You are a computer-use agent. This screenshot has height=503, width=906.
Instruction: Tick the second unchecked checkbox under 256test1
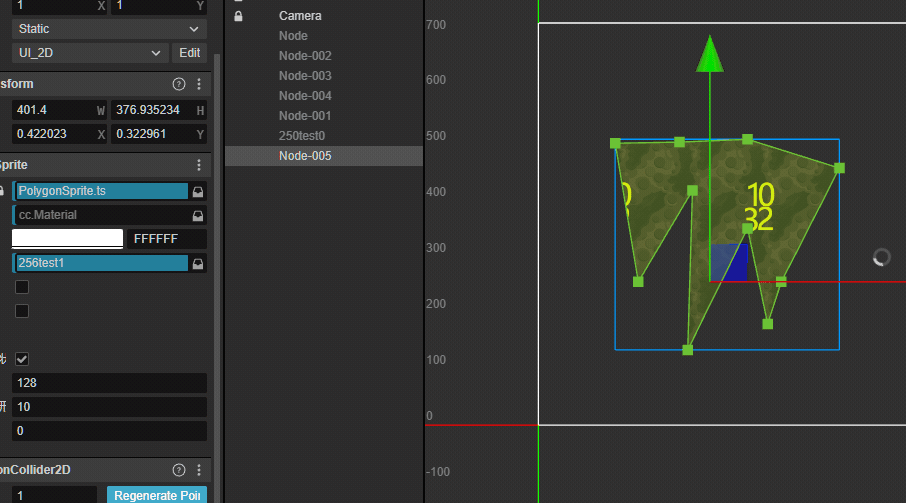[x=22, y=311]
